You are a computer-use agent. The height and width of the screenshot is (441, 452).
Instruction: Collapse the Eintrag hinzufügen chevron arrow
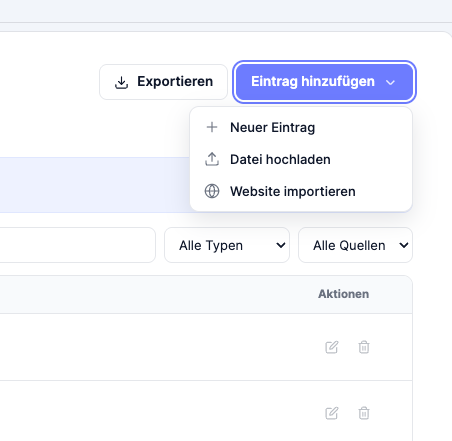point(390,82)
